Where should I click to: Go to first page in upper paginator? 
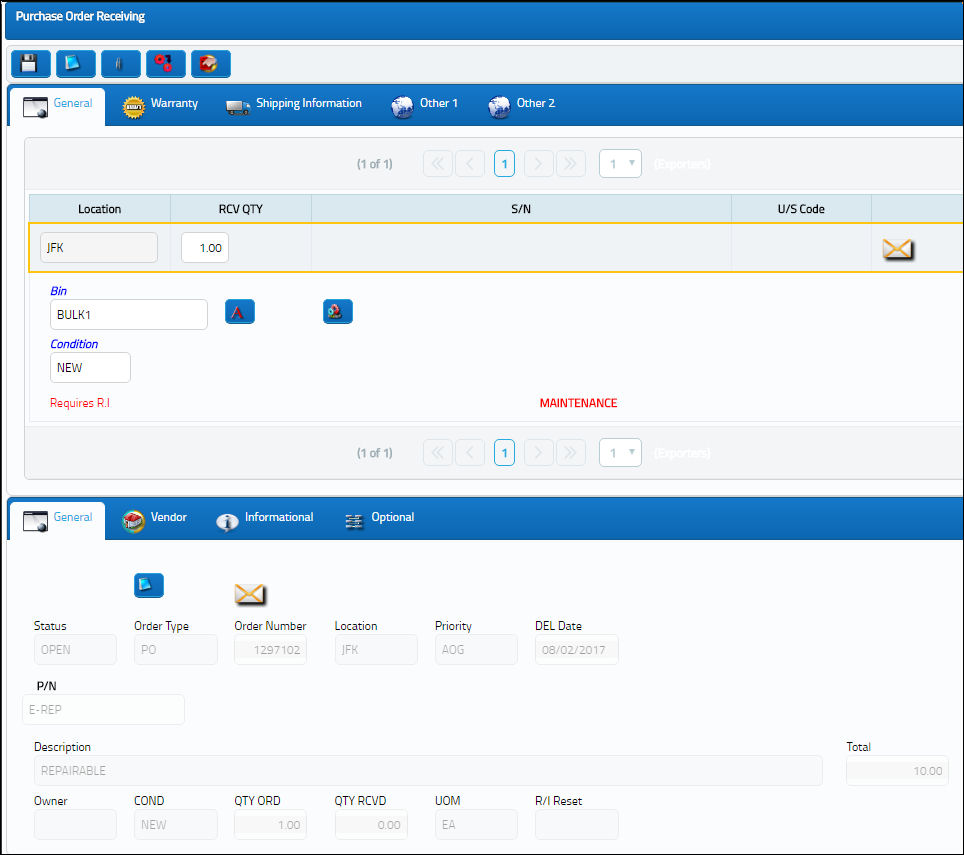click(438, 164)
